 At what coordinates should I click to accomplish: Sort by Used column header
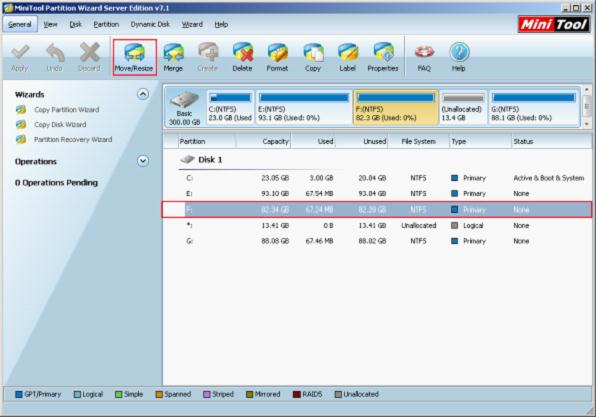tap(313, 141)
